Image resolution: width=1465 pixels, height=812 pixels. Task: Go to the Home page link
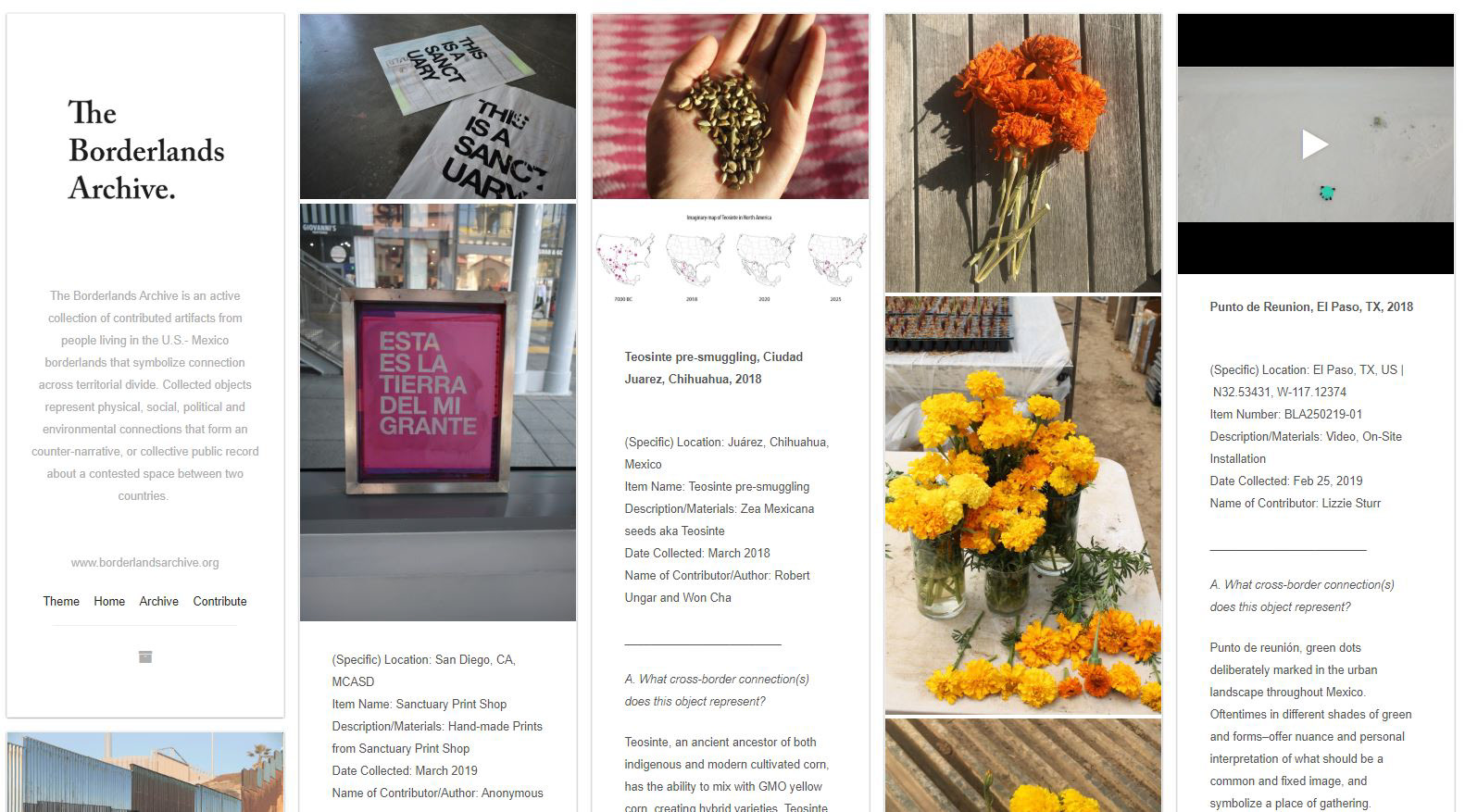(109, 601)
